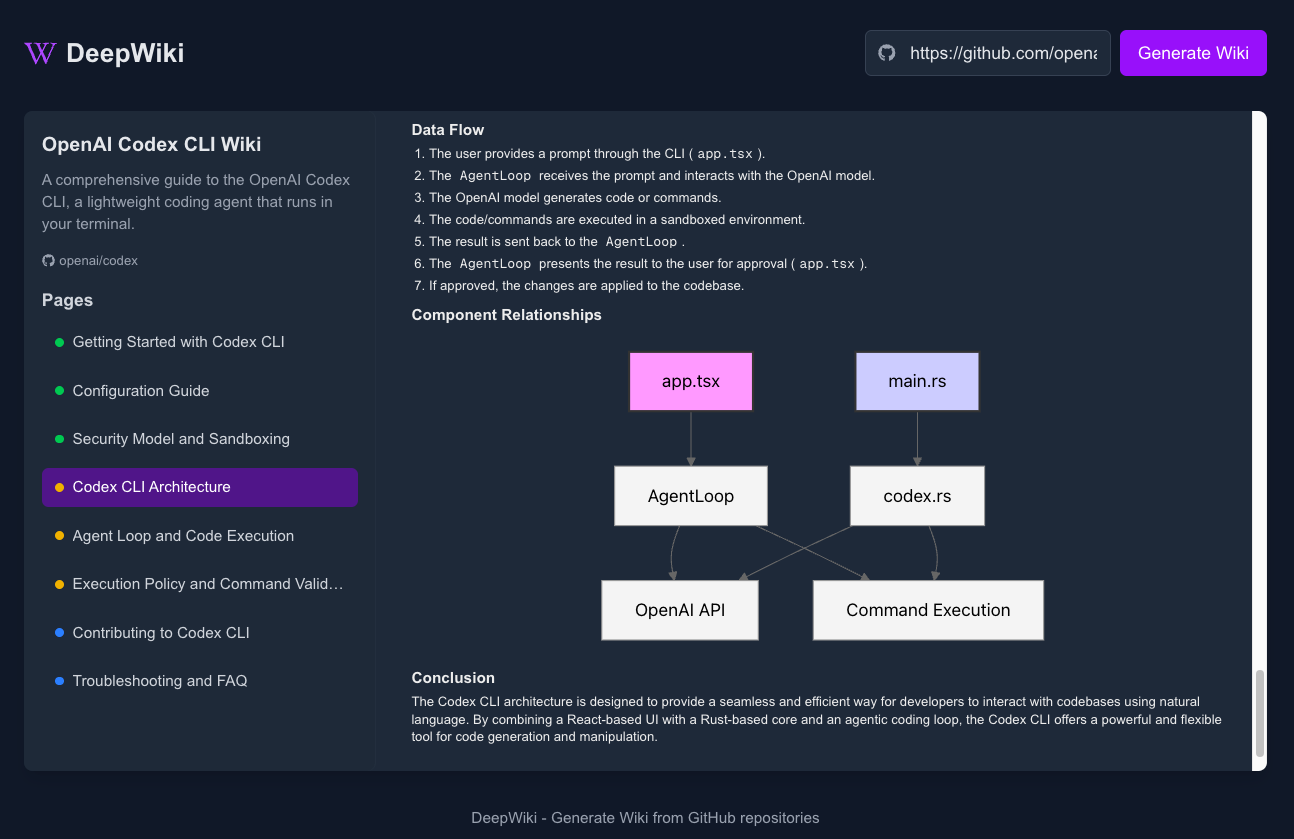Click the Conclusion heading
The height and width of the screenshot is (839, 1294).
(x=453, y=678)
